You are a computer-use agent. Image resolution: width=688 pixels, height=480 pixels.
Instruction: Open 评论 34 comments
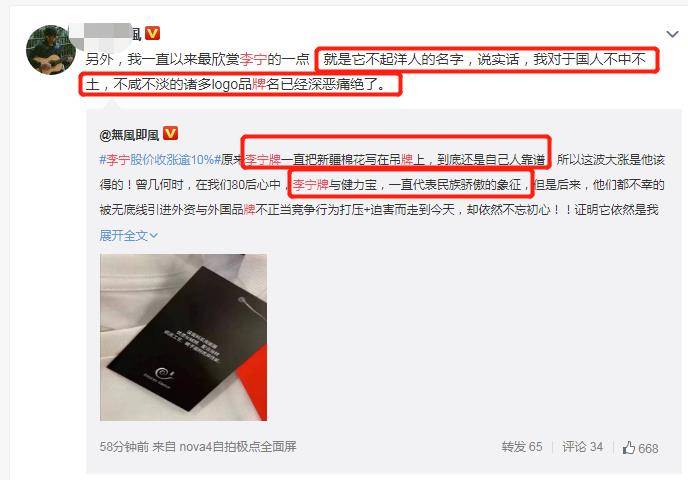(x=582, y=447)
